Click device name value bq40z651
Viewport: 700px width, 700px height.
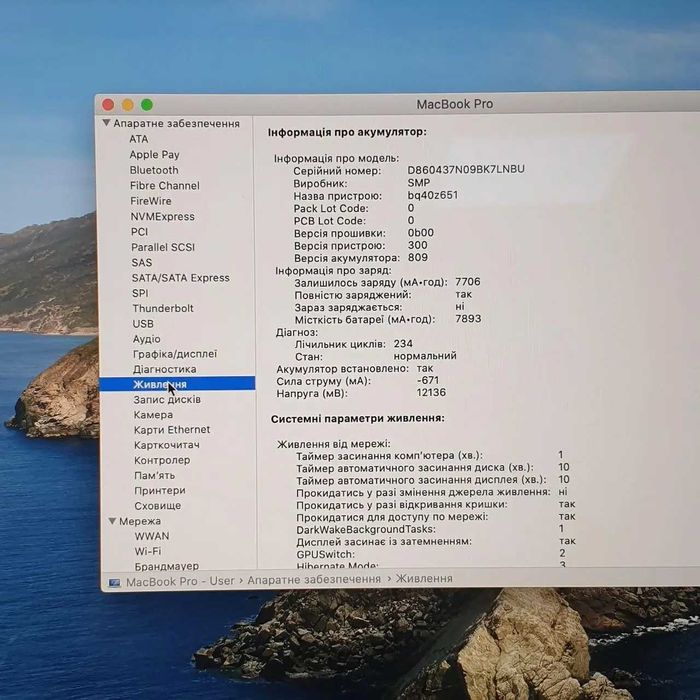coord(433,195)
